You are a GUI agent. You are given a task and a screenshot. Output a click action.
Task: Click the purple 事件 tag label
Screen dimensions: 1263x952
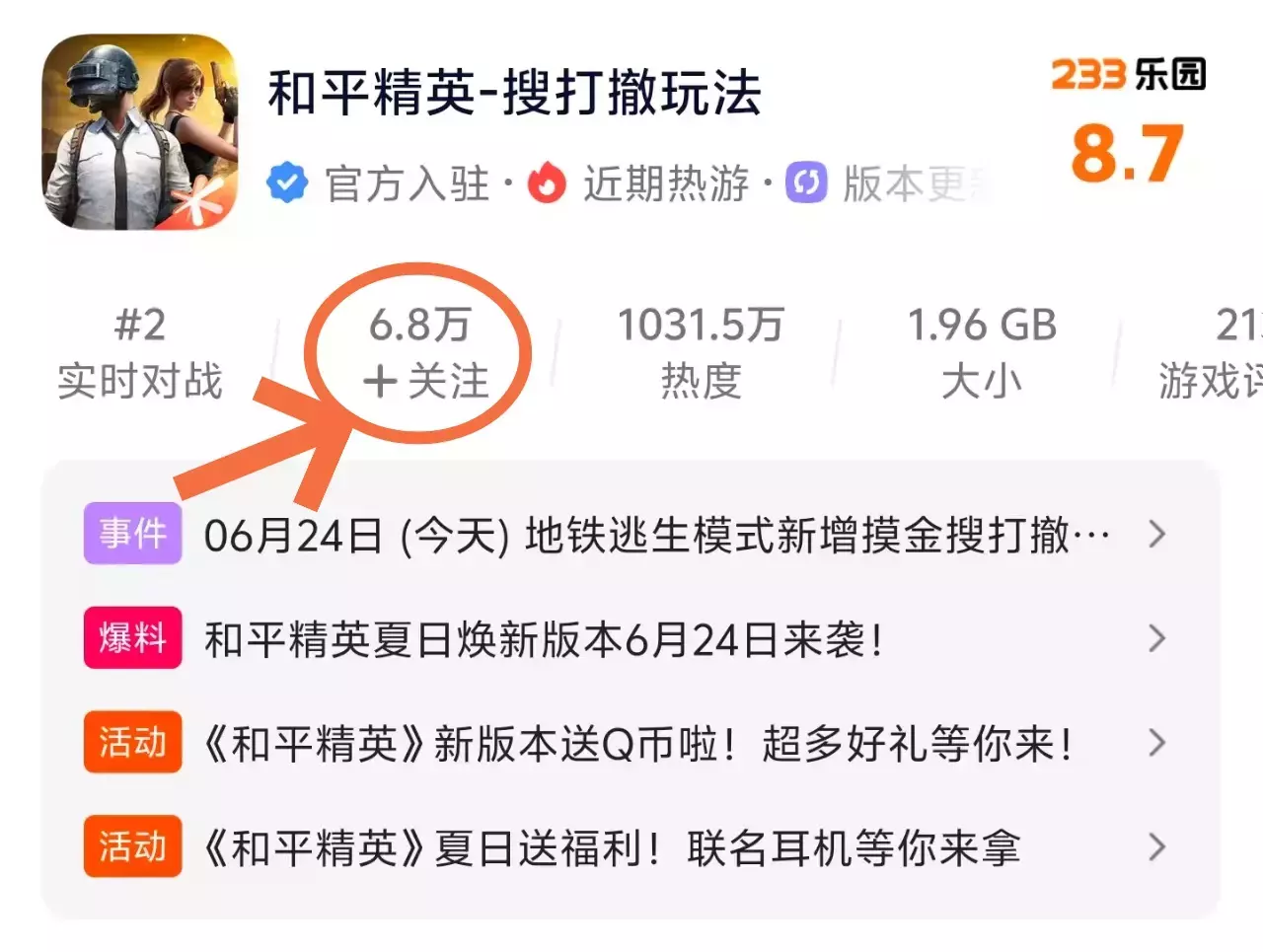(x=132, y=534)
